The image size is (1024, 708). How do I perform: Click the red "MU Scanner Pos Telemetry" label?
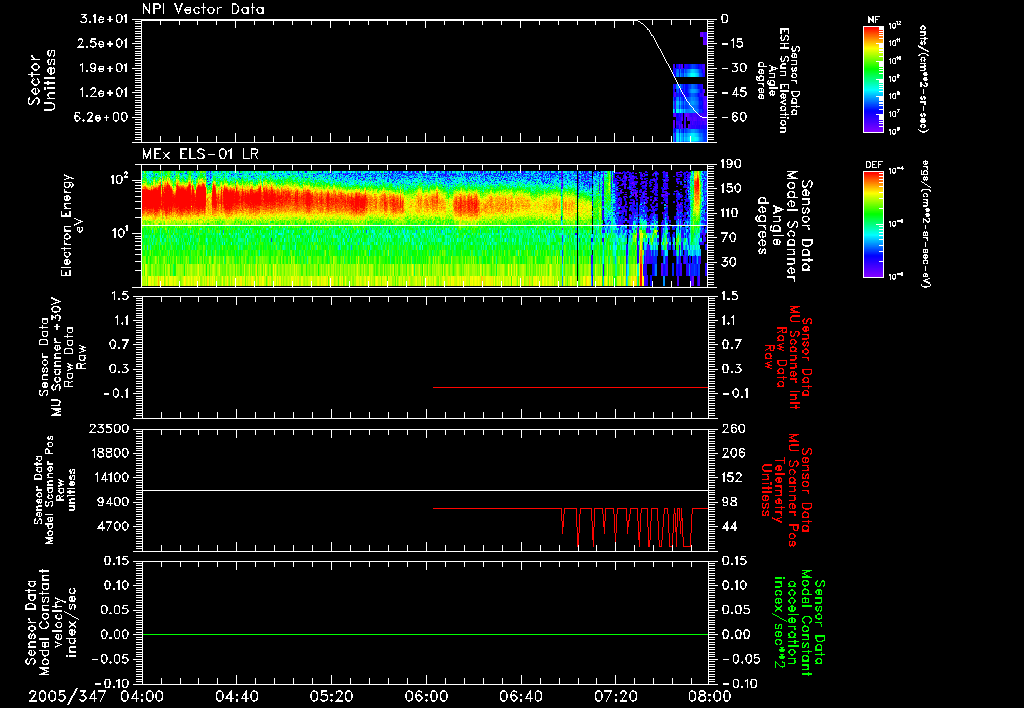786,490
